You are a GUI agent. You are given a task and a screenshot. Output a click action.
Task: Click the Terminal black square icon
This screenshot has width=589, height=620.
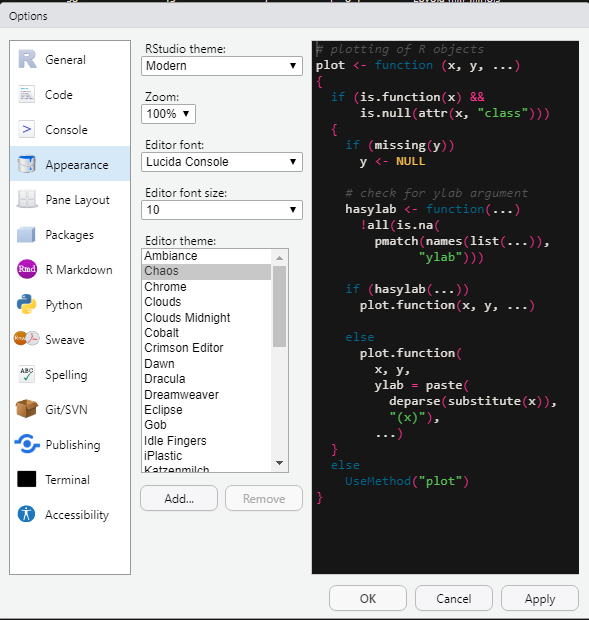click(27, 479)
